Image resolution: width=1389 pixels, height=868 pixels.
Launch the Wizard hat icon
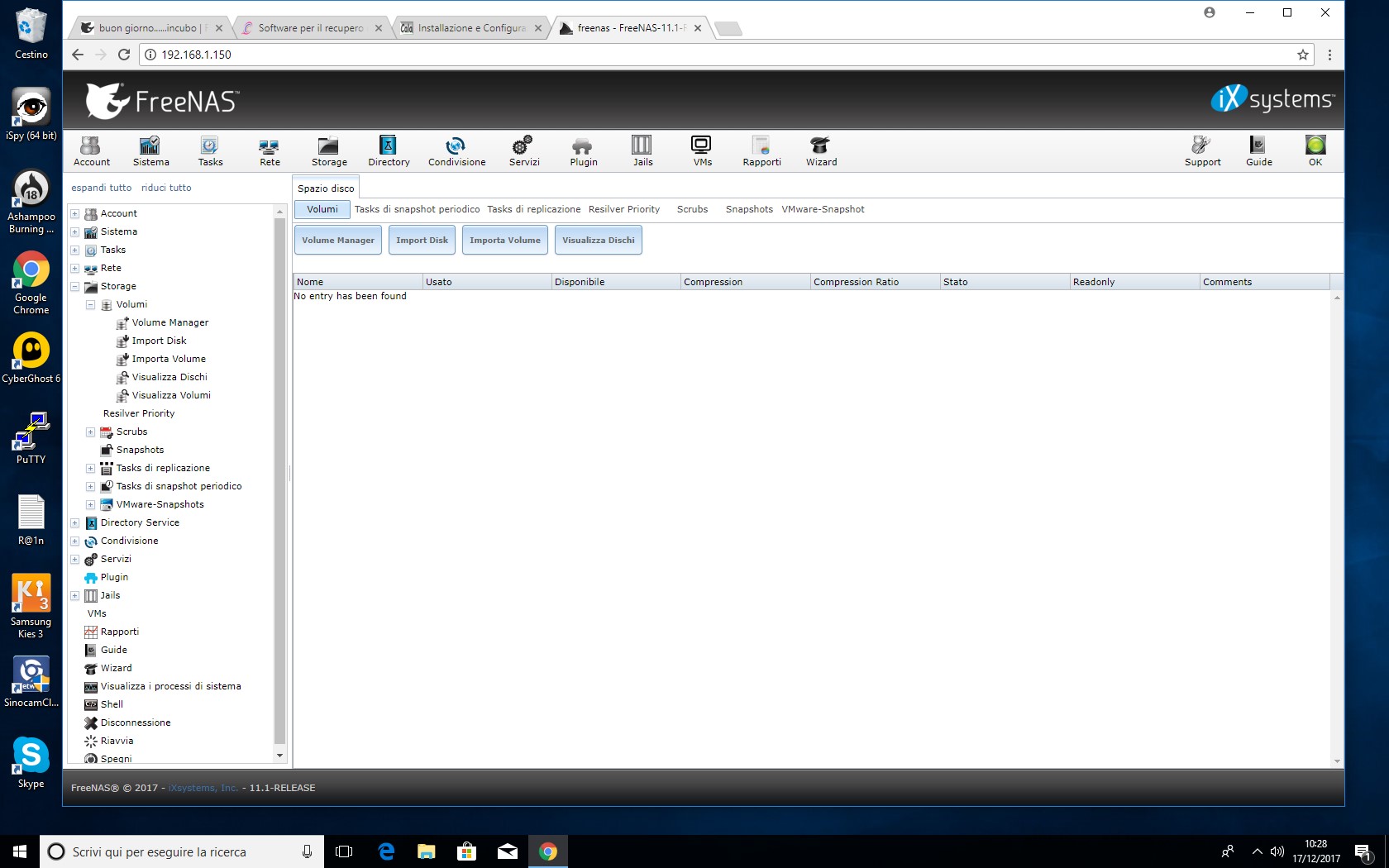click(x=820, y=146)
